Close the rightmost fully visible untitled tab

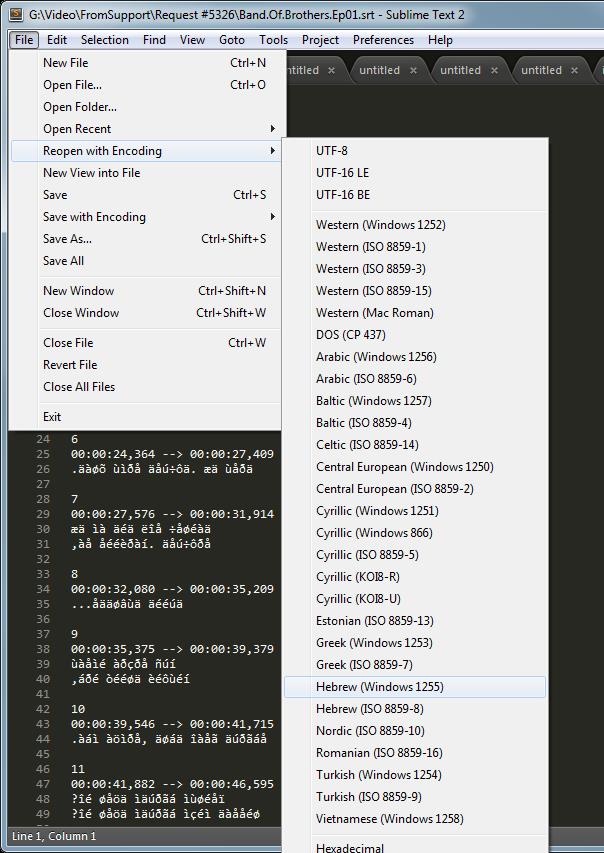pyautogui.click(x=575, y=71)
